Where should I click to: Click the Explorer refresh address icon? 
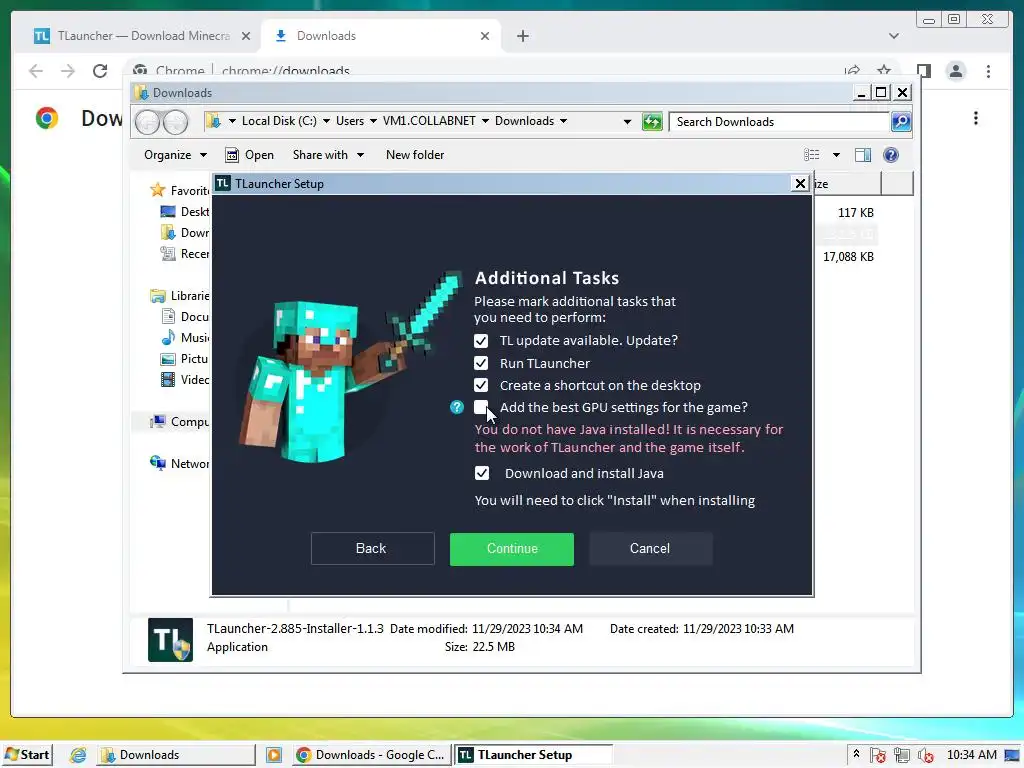[x=652, y=121]
